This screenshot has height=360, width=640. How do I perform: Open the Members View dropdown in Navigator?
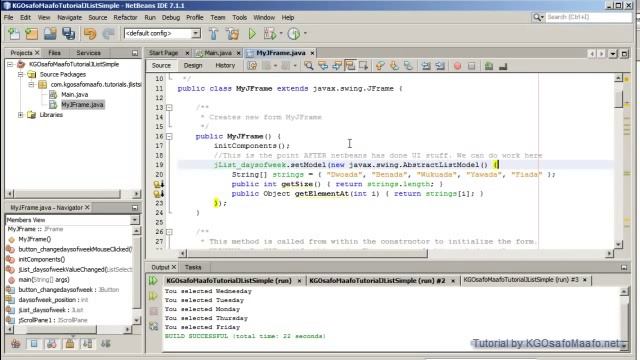134,220
